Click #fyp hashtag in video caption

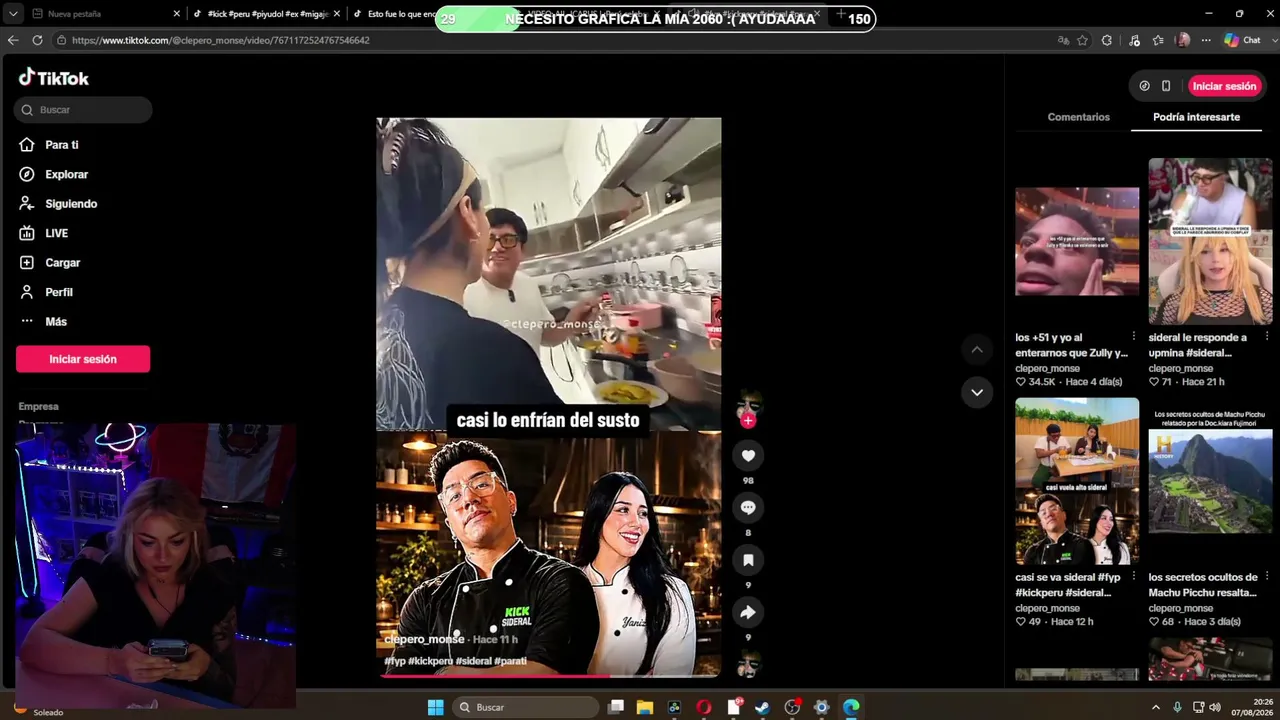point(394,661)
